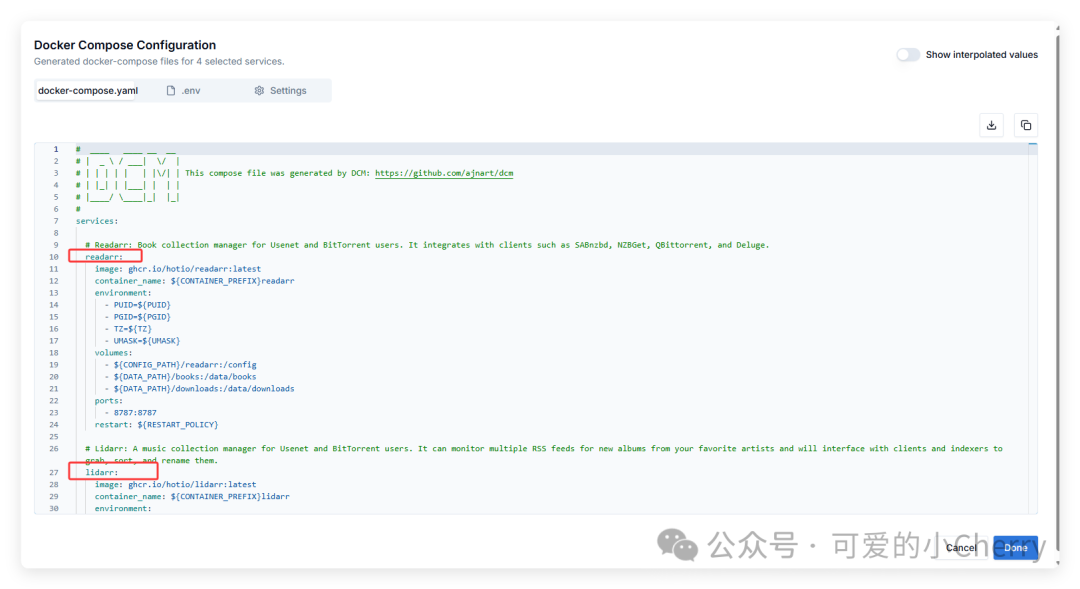Screen dimensions: 1080x589
Task: Click the 'lidarr:' service key line
Action: (102, 473)
